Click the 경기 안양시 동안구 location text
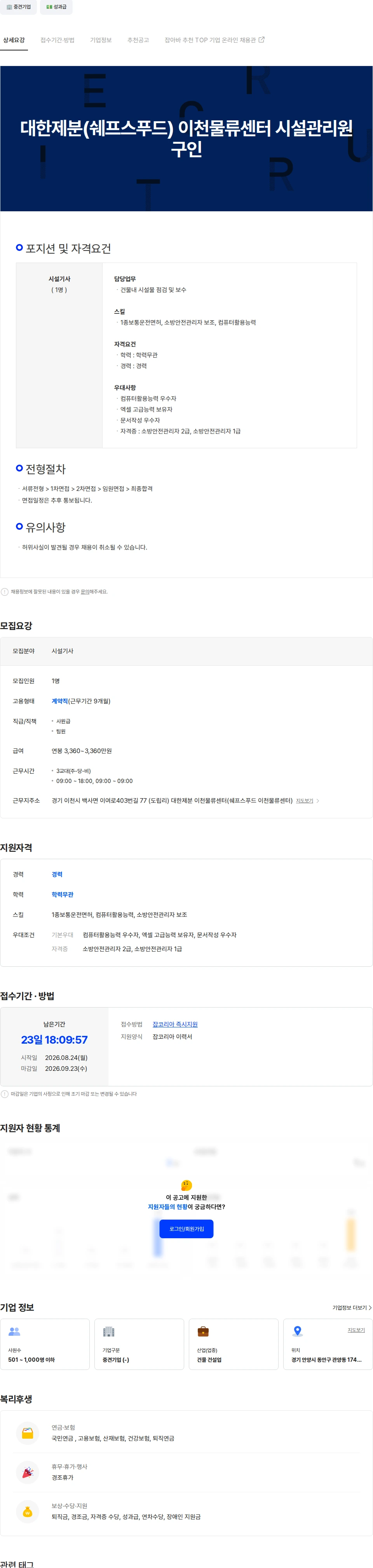 point(326,1360)
